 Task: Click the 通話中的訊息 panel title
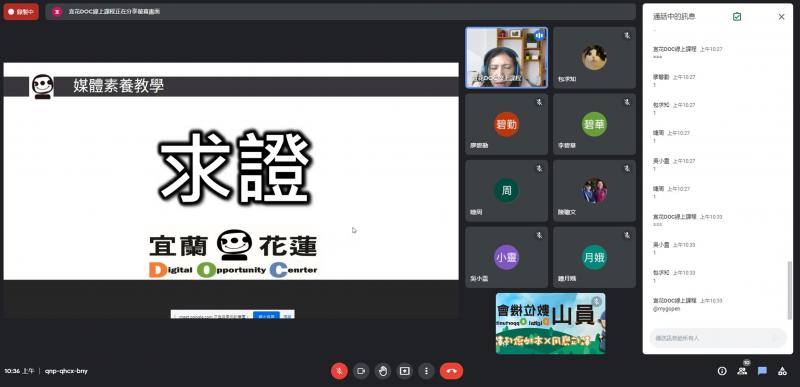tap(674, 17)
